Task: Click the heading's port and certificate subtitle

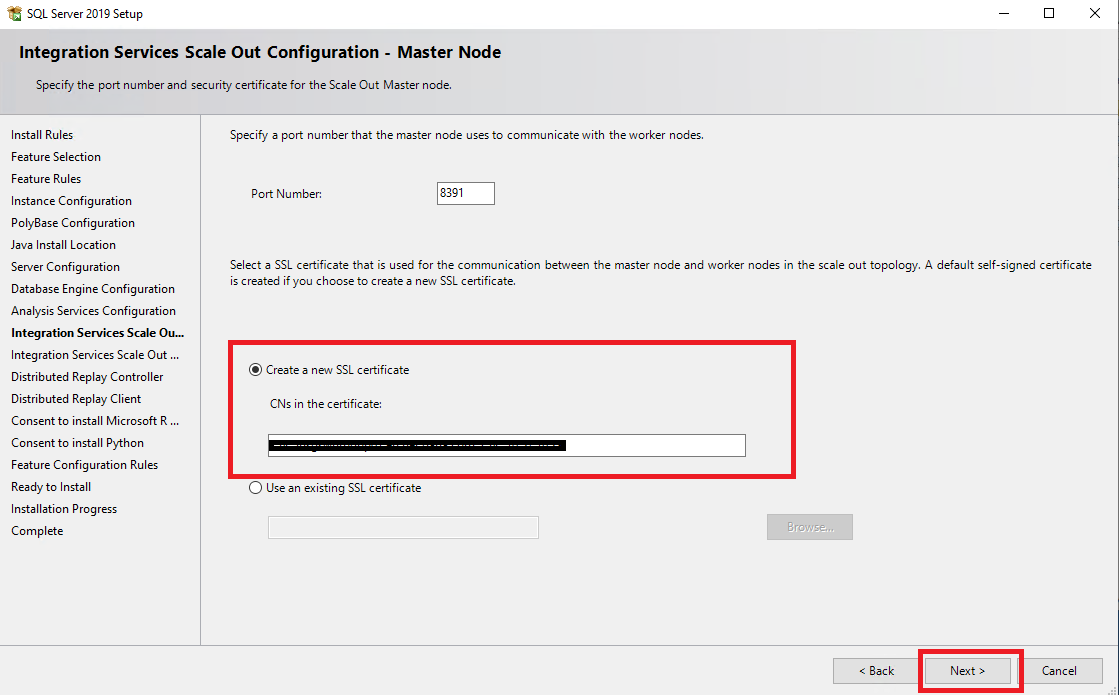Action: click(x=244, y=85)
